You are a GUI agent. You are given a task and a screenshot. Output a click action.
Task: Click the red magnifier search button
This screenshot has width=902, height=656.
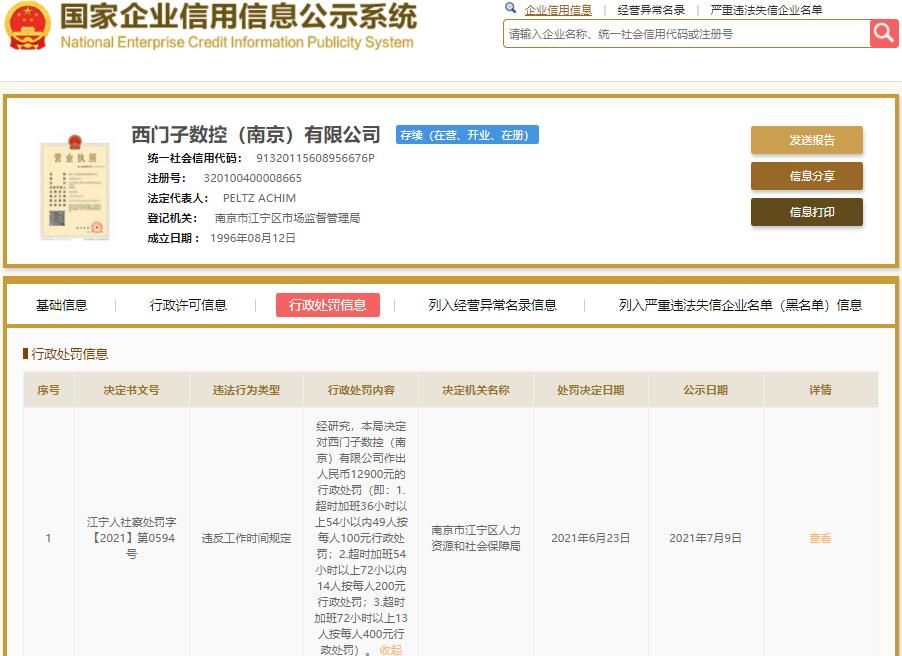click(884, 33)
